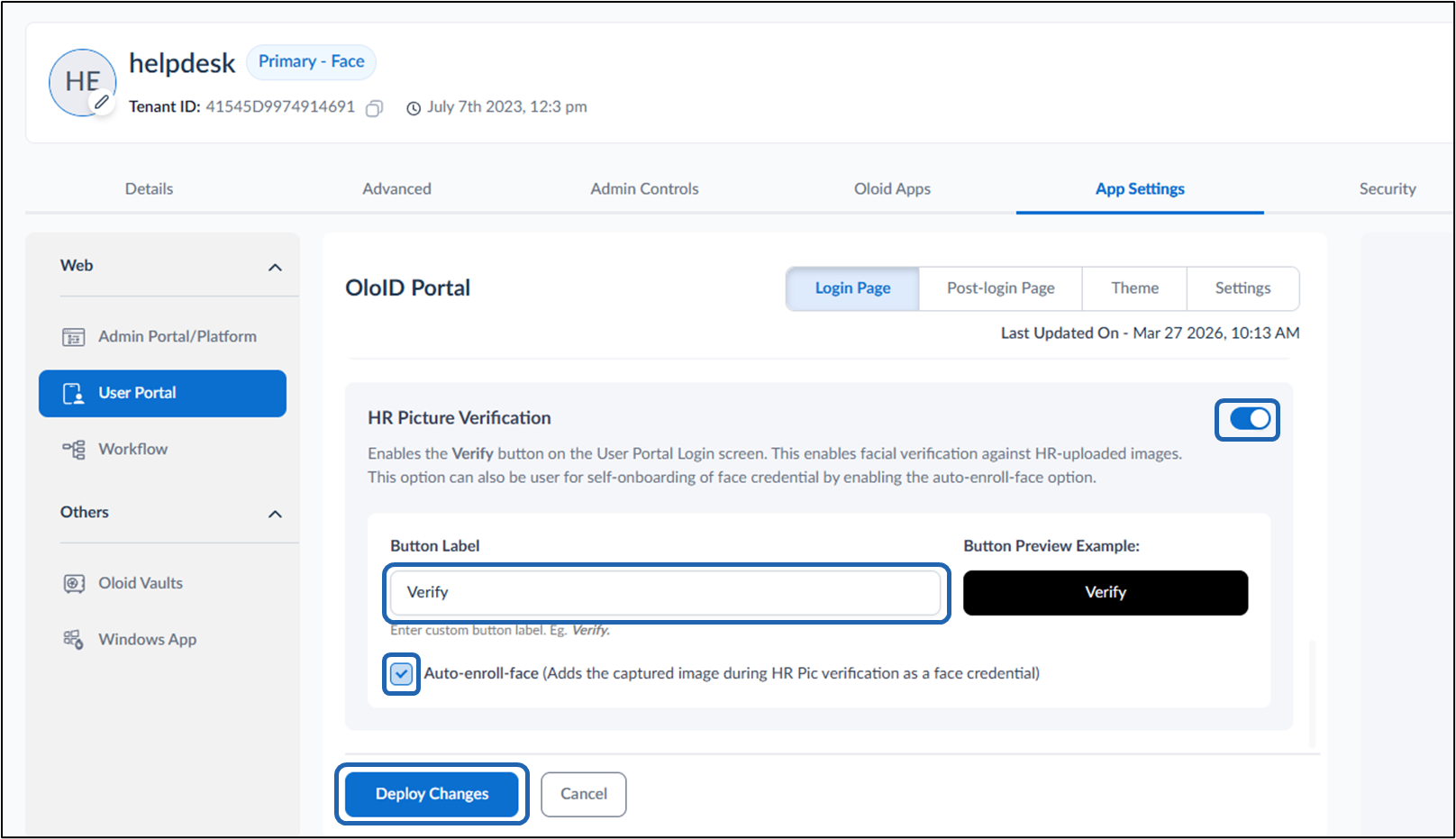Screen dimensions: 1456x839
Task: Click the Web section header label
Action: point(77,266)
